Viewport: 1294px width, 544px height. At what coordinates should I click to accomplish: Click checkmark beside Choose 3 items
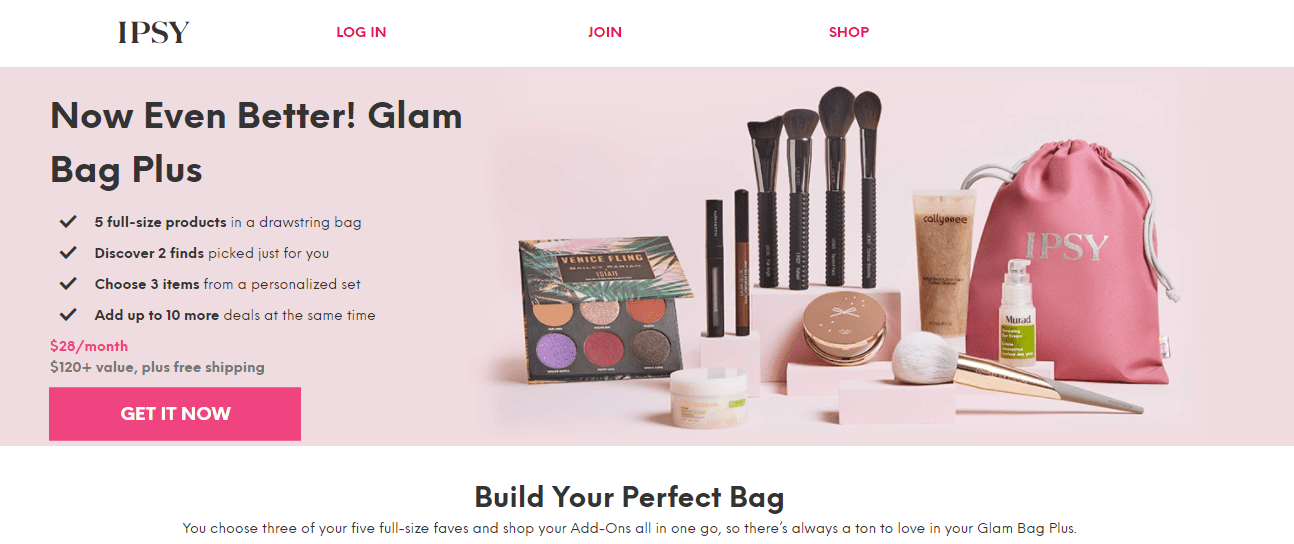click(x=69, y=284)
